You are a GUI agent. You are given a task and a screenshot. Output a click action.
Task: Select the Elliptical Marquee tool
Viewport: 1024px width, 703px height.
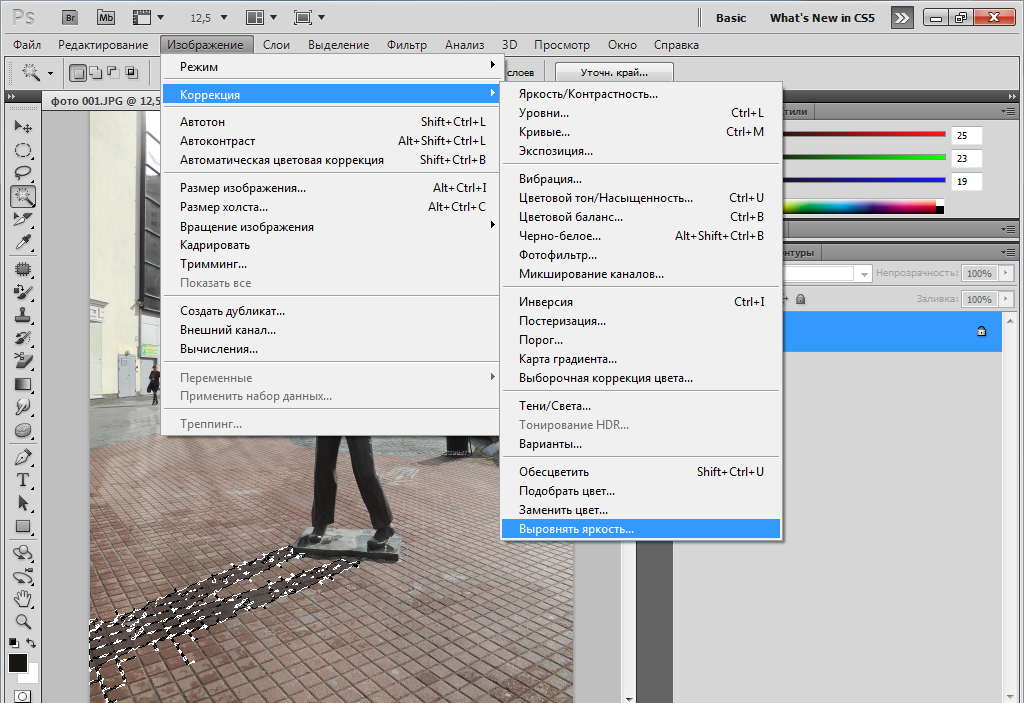[x=23, y=150]
